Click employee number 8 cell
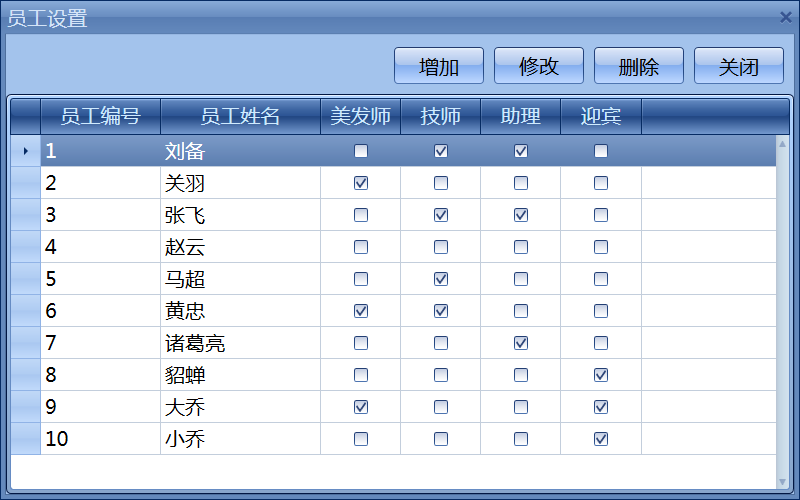 click(101, 375)
